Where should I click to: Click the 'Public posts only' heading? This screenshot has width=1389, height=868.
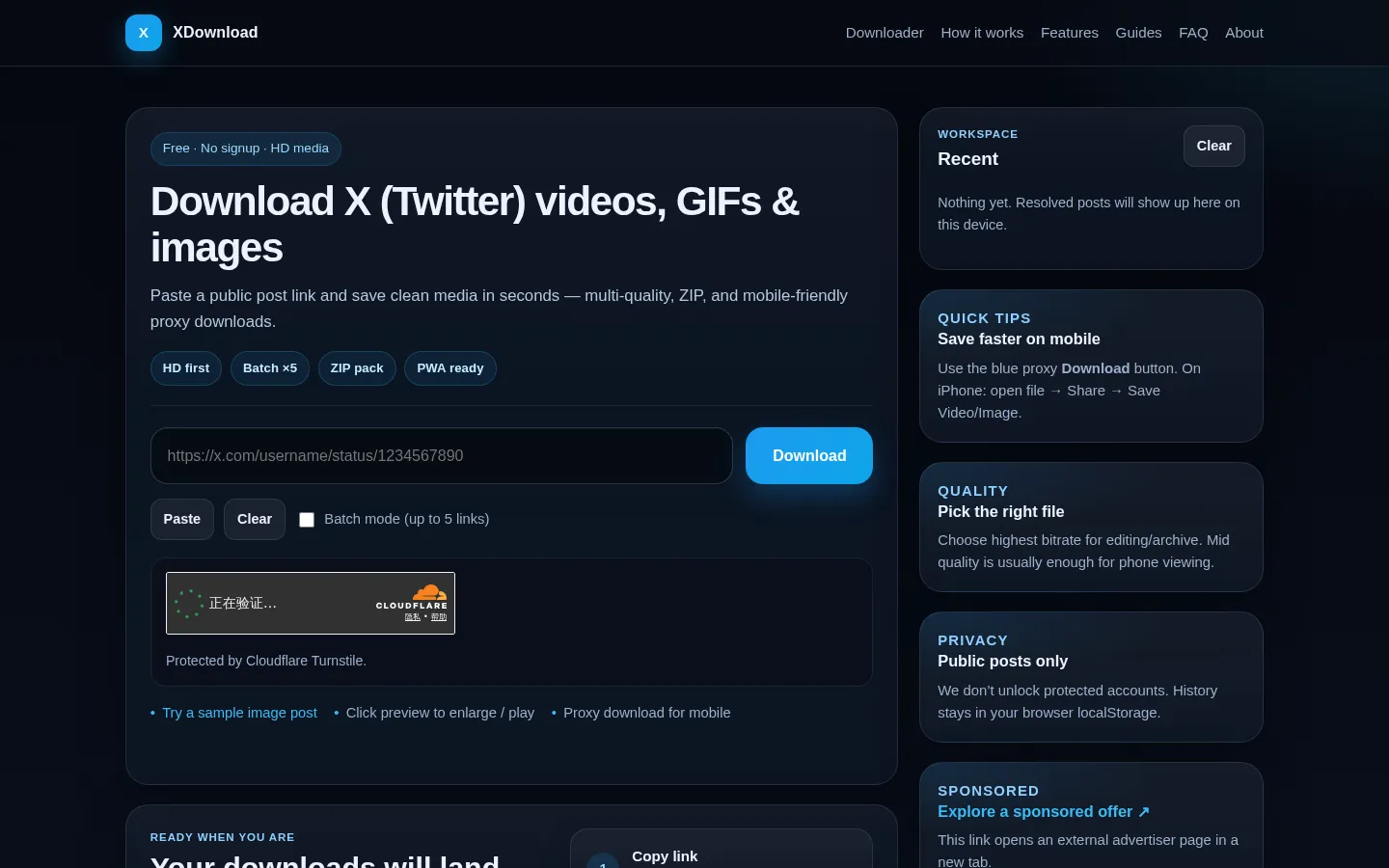pyautogui.click(x=1003, y=662)
